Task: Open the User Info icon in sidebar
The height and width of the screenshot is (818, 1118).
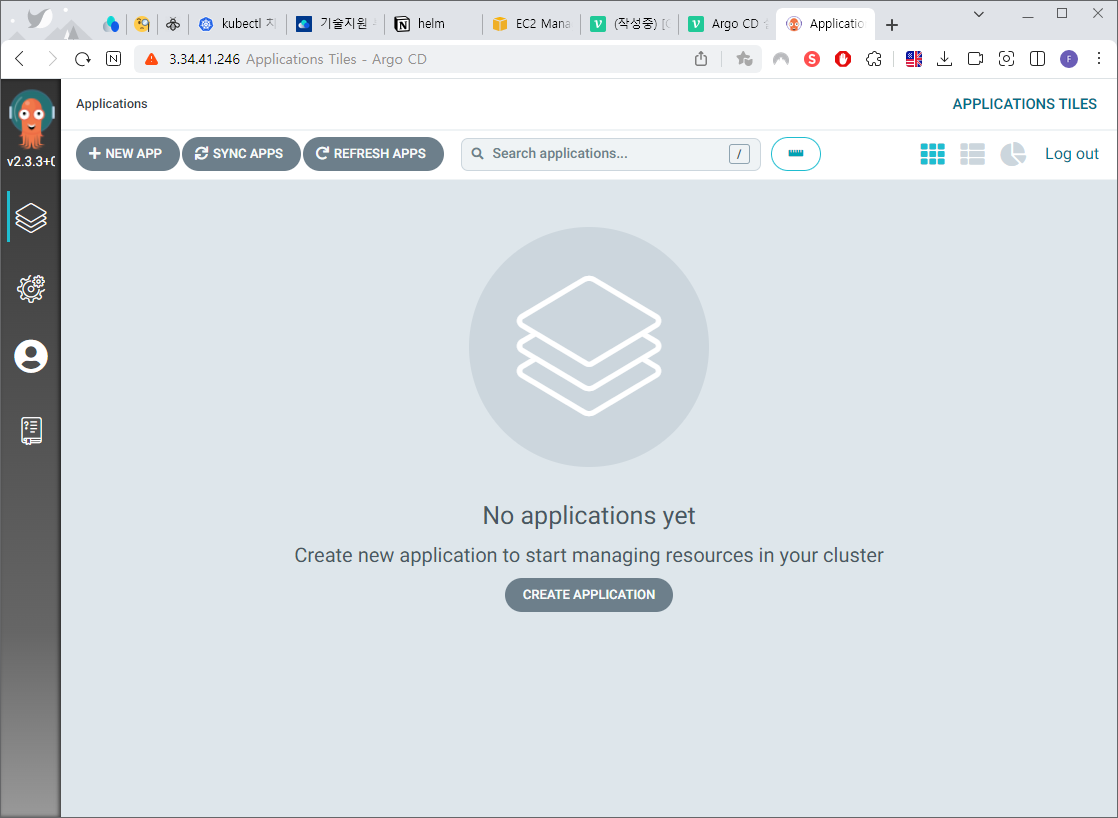Action: pyautogui.click(x=31, y=357)
